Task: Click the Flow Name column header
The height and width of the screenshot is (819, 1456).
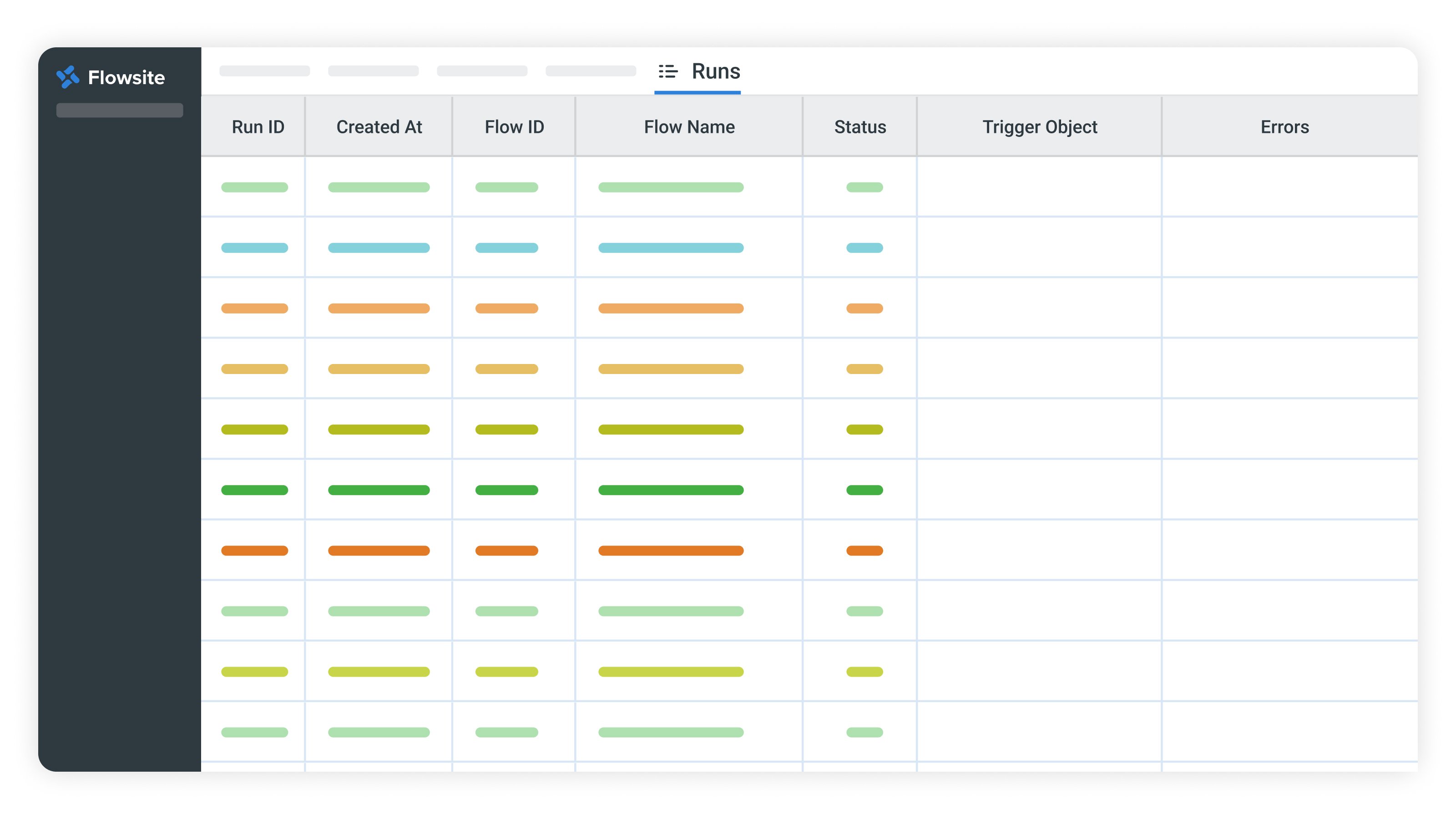Action: [689, 126]
